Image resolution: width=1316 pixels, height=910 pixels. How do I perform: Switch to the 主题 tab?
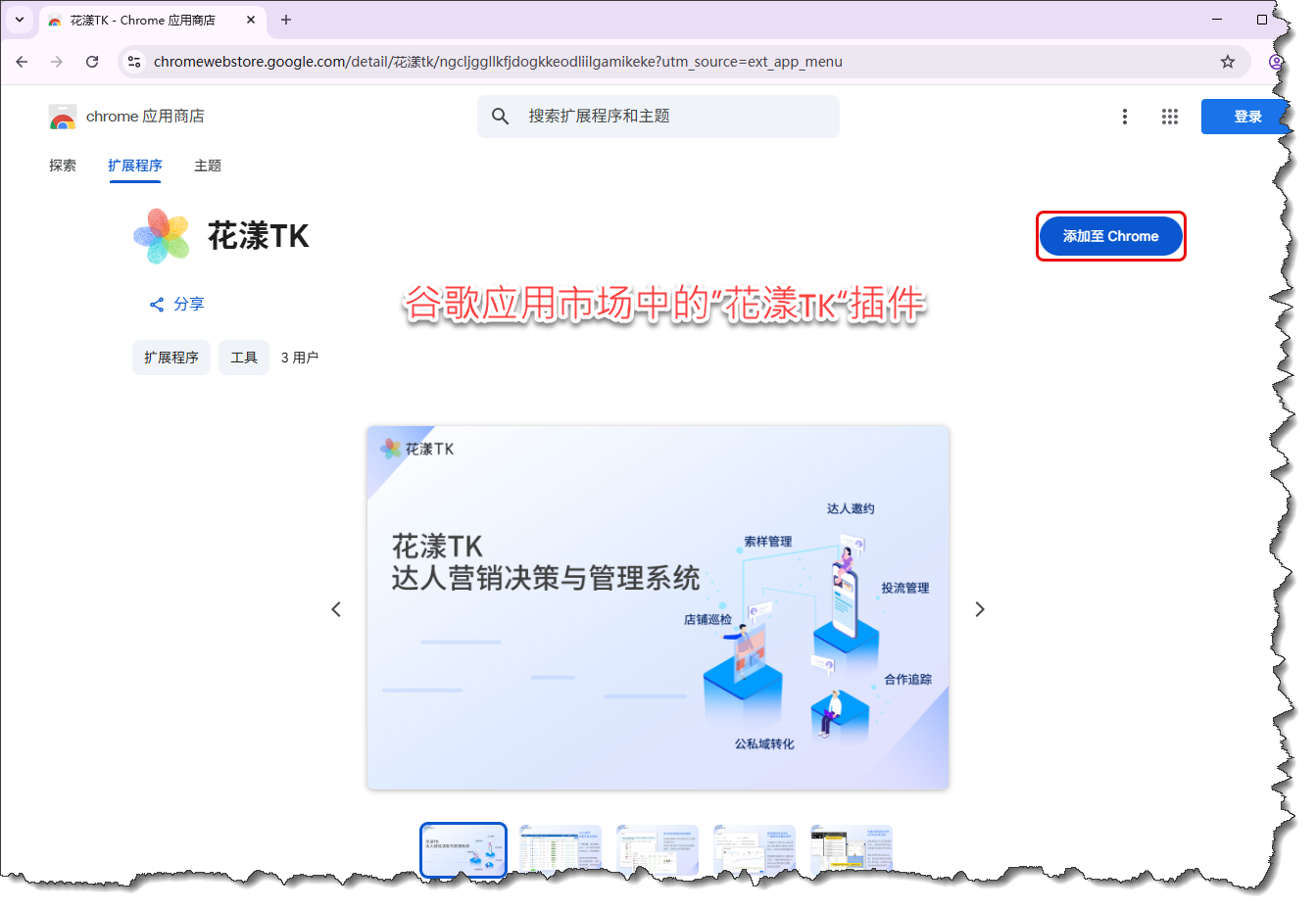208,166
